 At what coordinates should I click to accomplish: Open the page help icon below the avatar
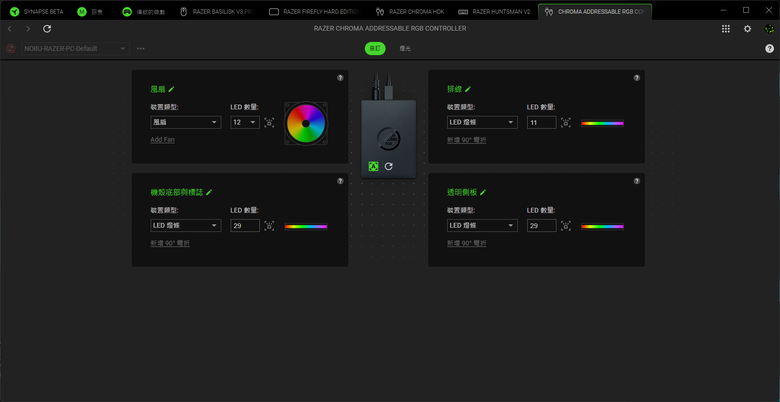(x=769, y=49)
